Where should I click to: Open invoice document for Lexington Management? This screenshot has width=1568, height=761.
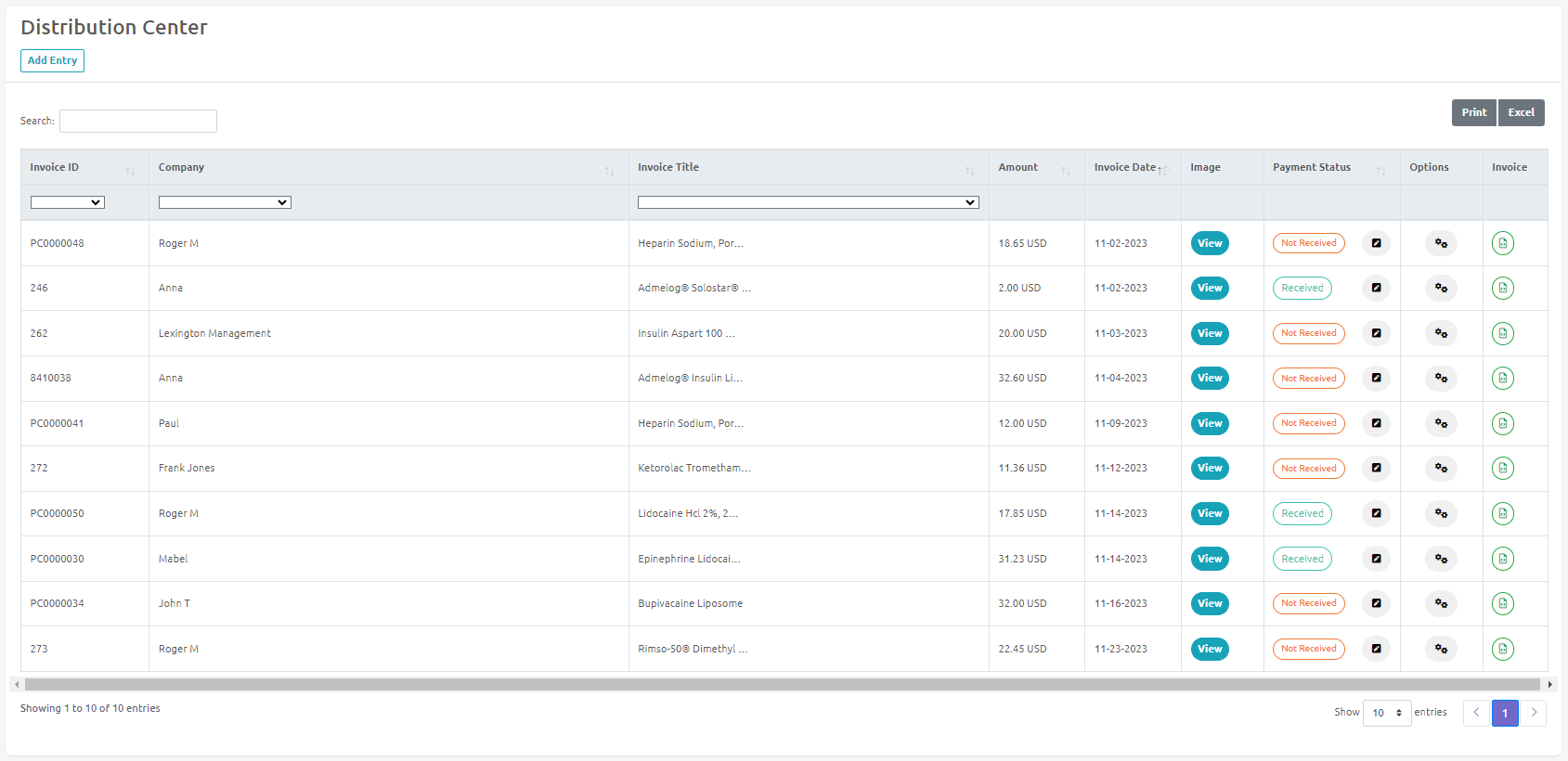(x=1503, y=333)
